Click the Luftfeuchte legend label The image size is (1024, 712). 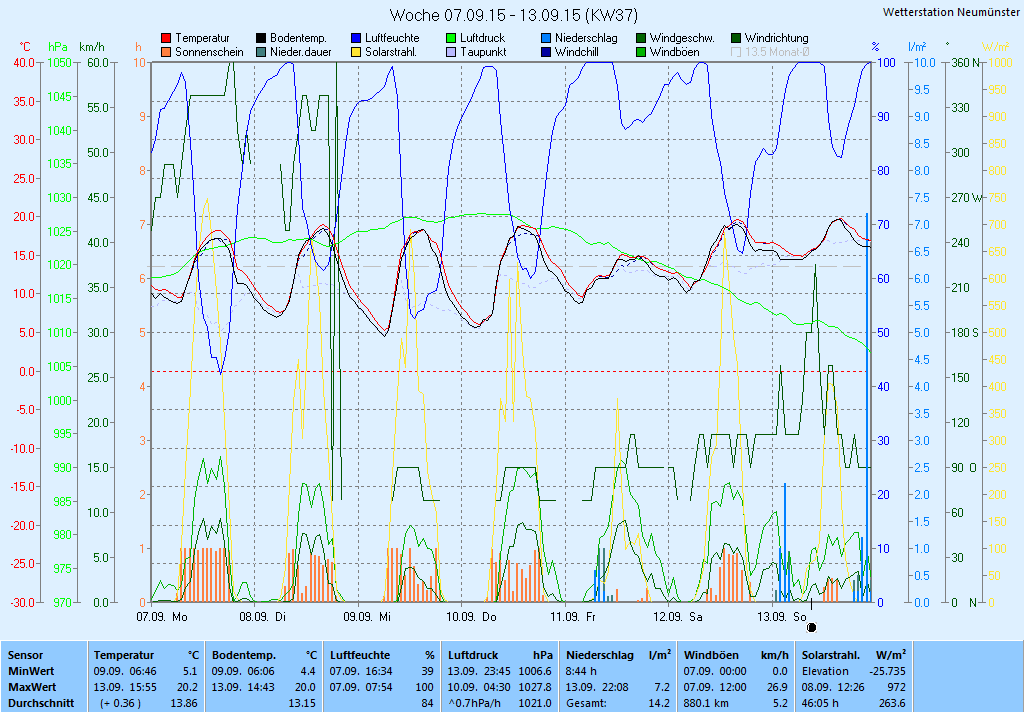(x=392, y=39)
